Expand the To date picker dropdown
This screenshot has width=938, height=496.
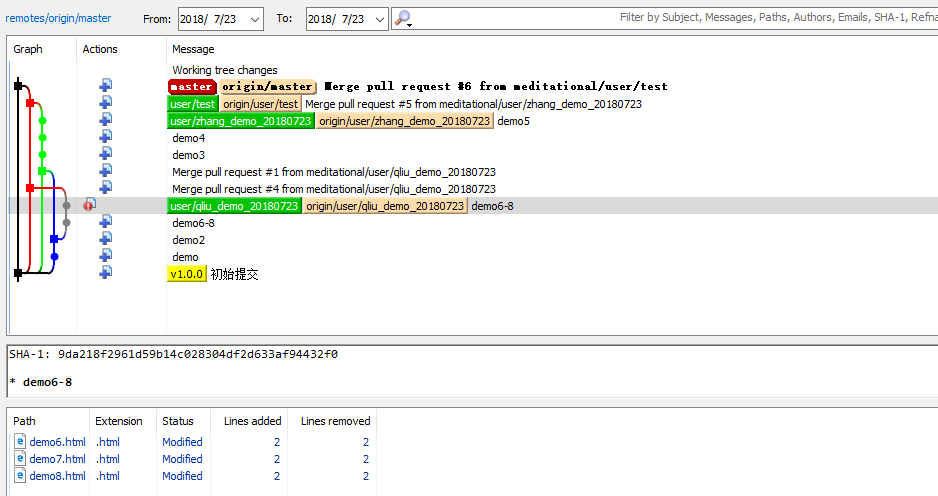(380, 18)
